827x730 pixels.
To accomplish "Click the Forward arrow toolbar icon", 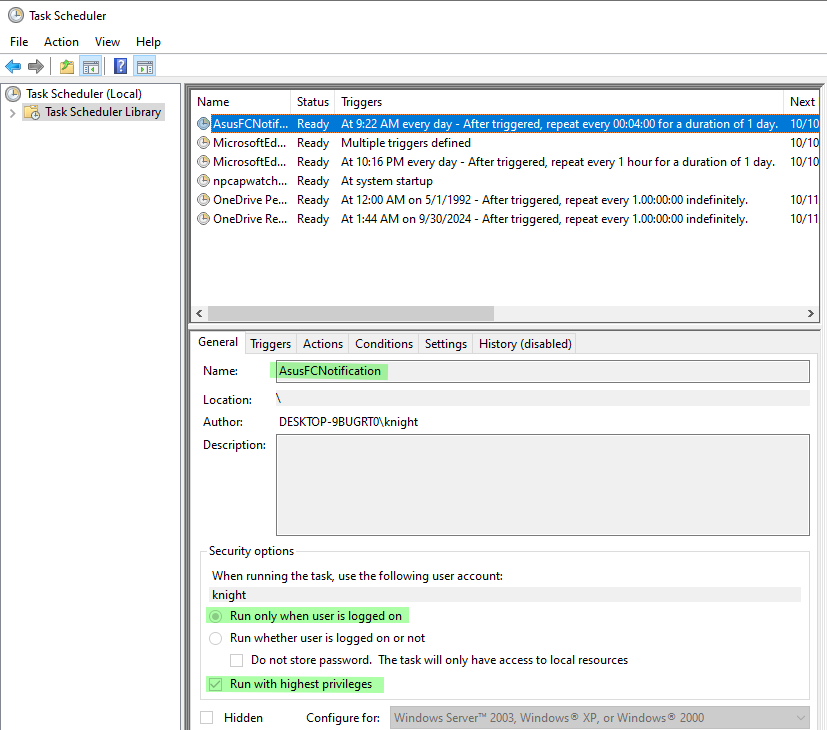I will [35, 66].
